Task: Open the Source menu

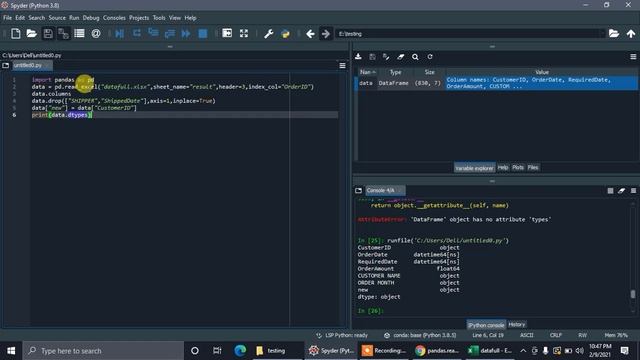Action: (57, 18)
